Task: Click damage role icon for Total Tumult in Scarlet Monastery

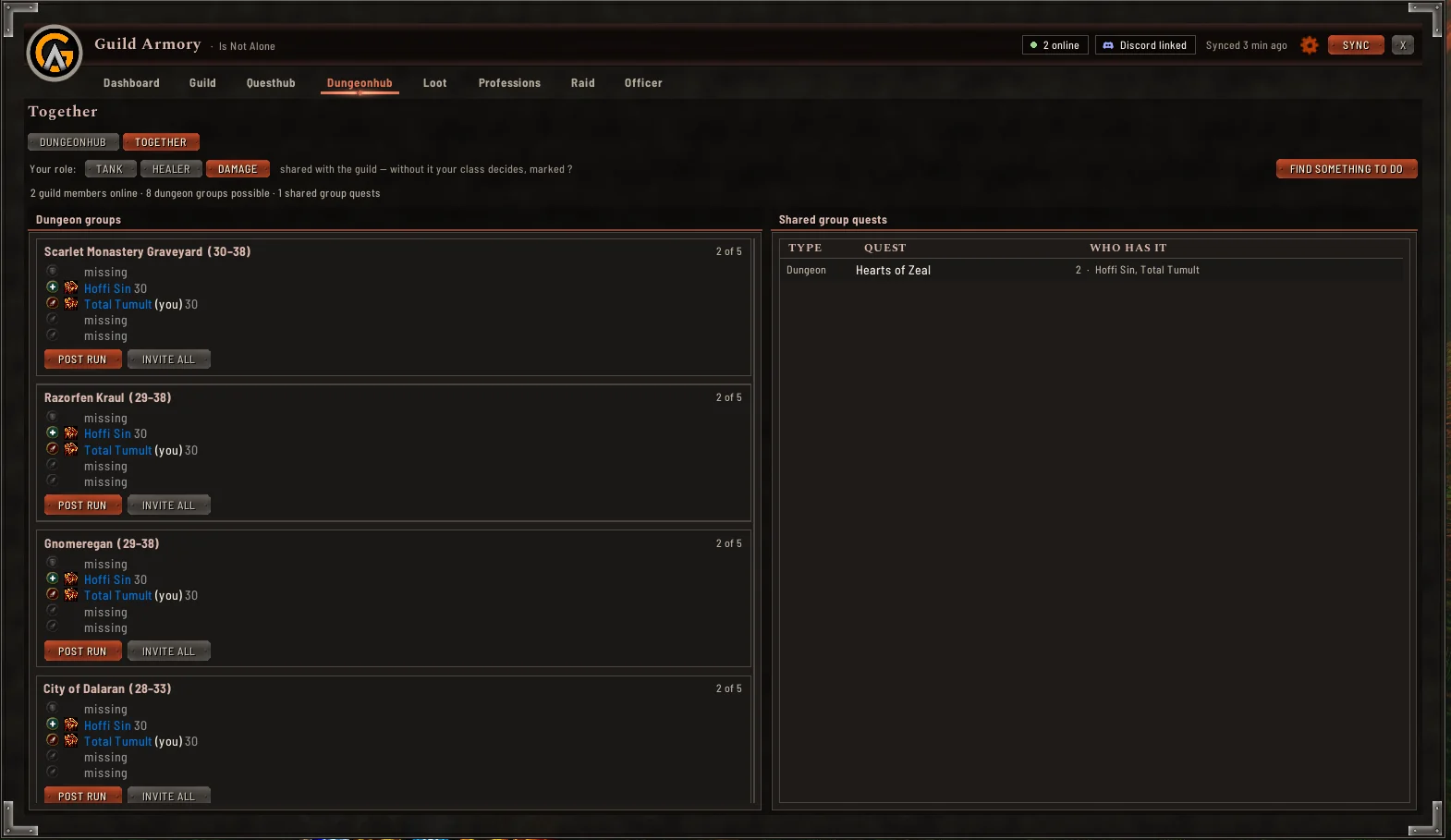Action: point(53,303)
